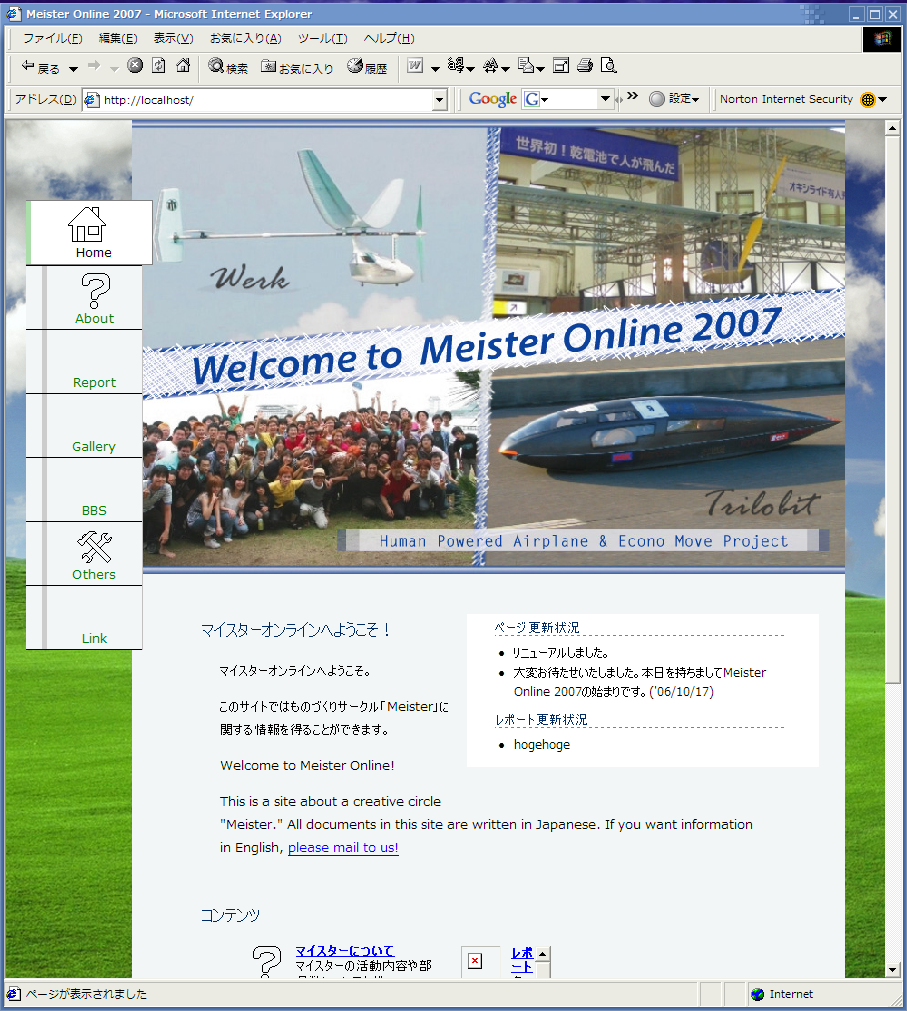Open the Encoding dropdown arrow
The width and height of the screenshot is (907, 1011).
pos(471,69)
